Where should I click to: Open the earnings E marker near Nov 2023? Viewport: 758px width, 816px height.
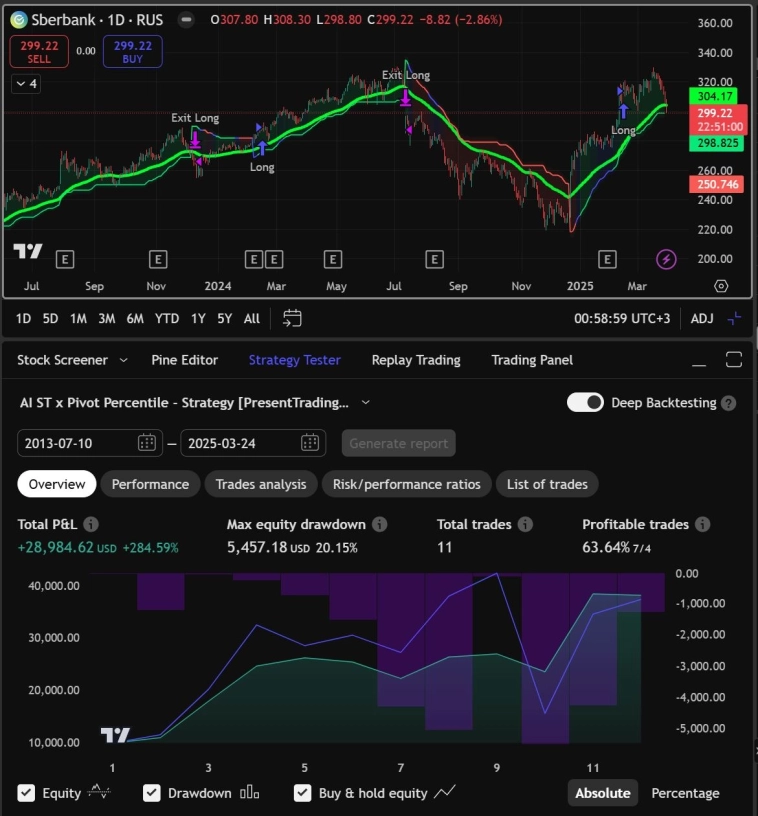click(x=158, y=259)
